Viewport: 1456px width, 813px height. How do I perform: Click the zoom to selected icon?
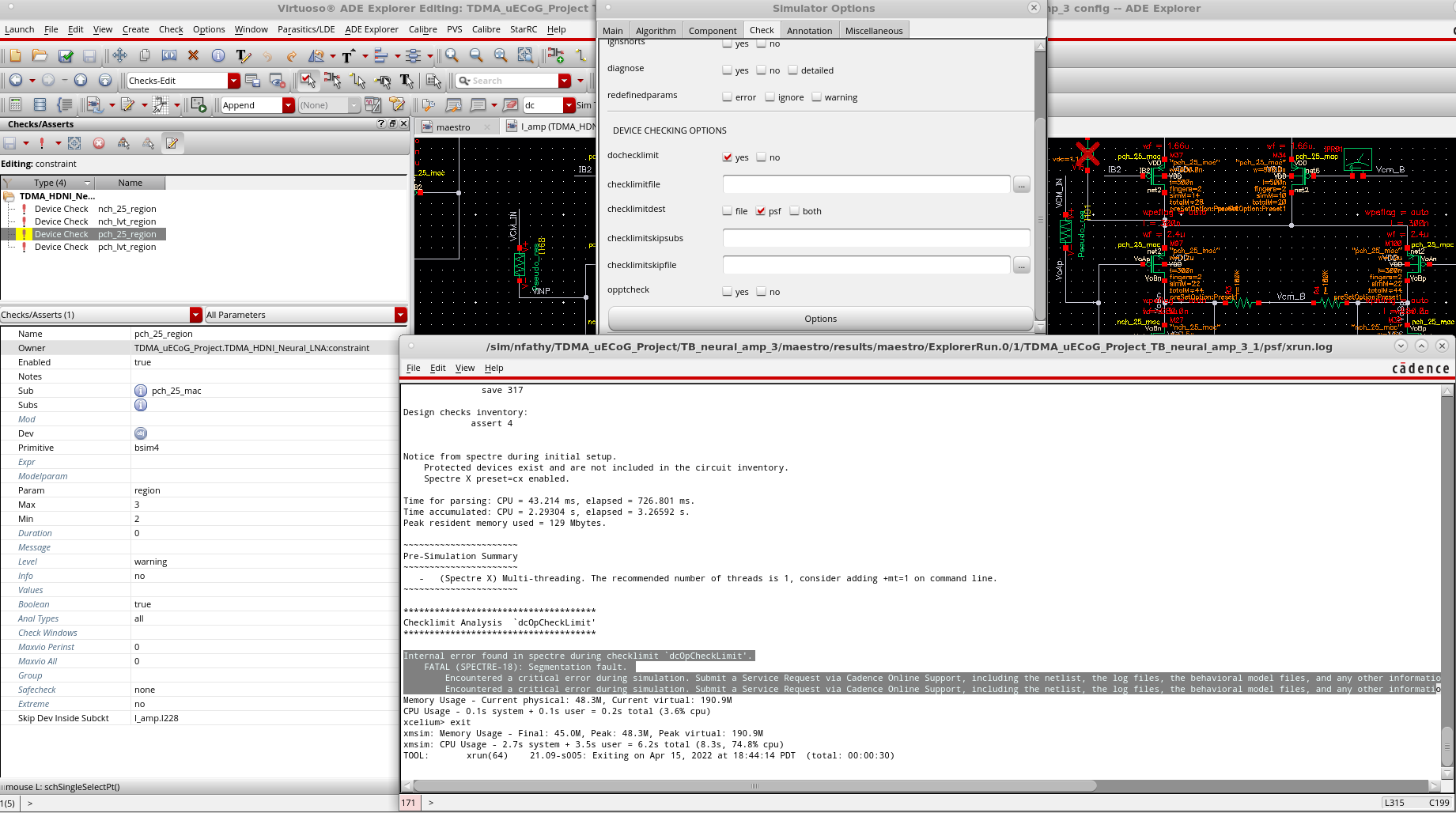click(x=525, y=55)
